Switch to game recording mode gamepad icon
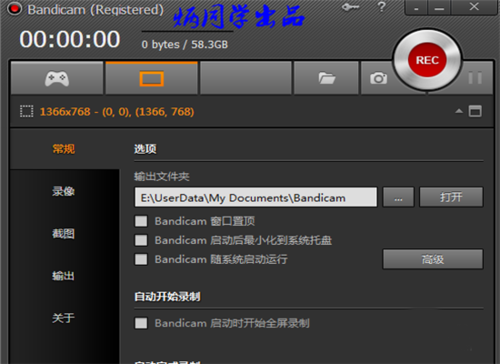This screenshot has width=500, height=364. point(57,79)
